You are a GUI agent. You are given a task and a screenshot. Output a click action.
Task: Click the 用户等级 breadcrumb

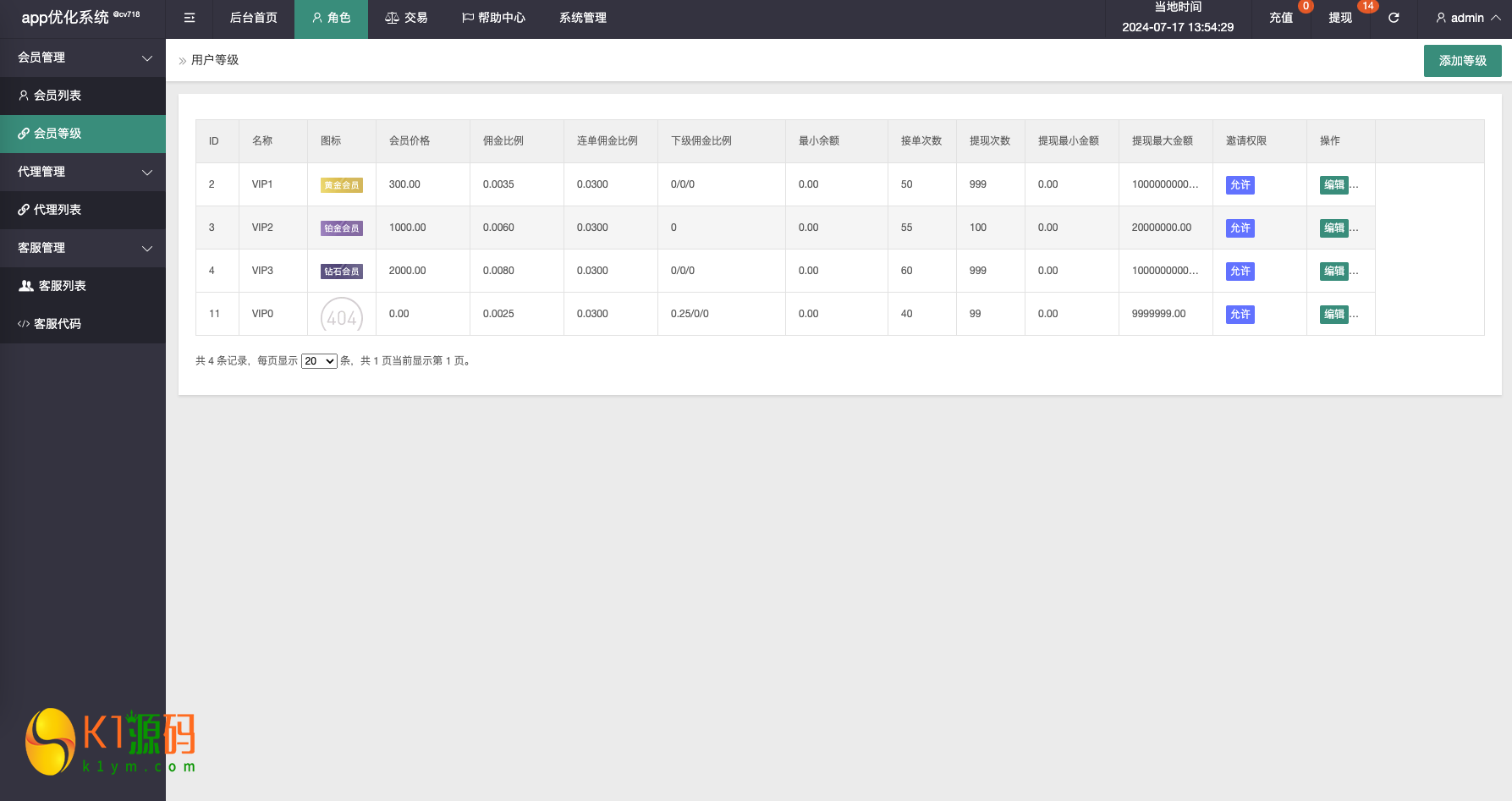(215, 60)
